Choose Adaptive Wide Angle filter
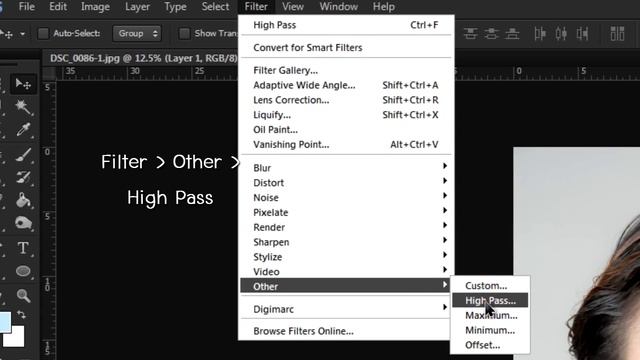 [346, 85]
